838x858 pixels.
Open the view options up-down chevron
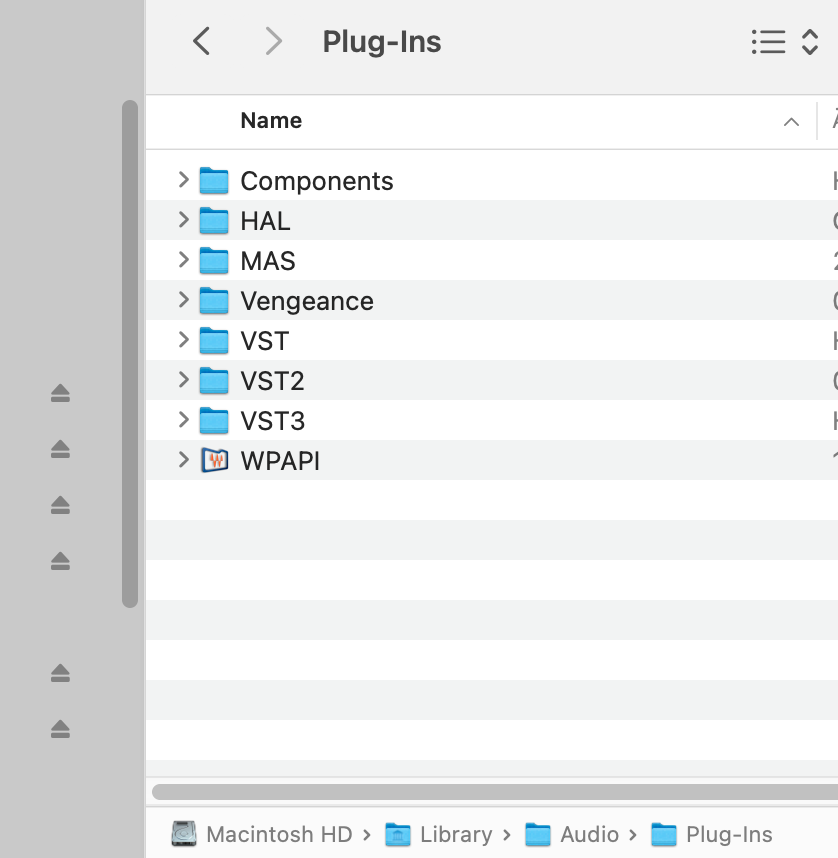(810, 42)
